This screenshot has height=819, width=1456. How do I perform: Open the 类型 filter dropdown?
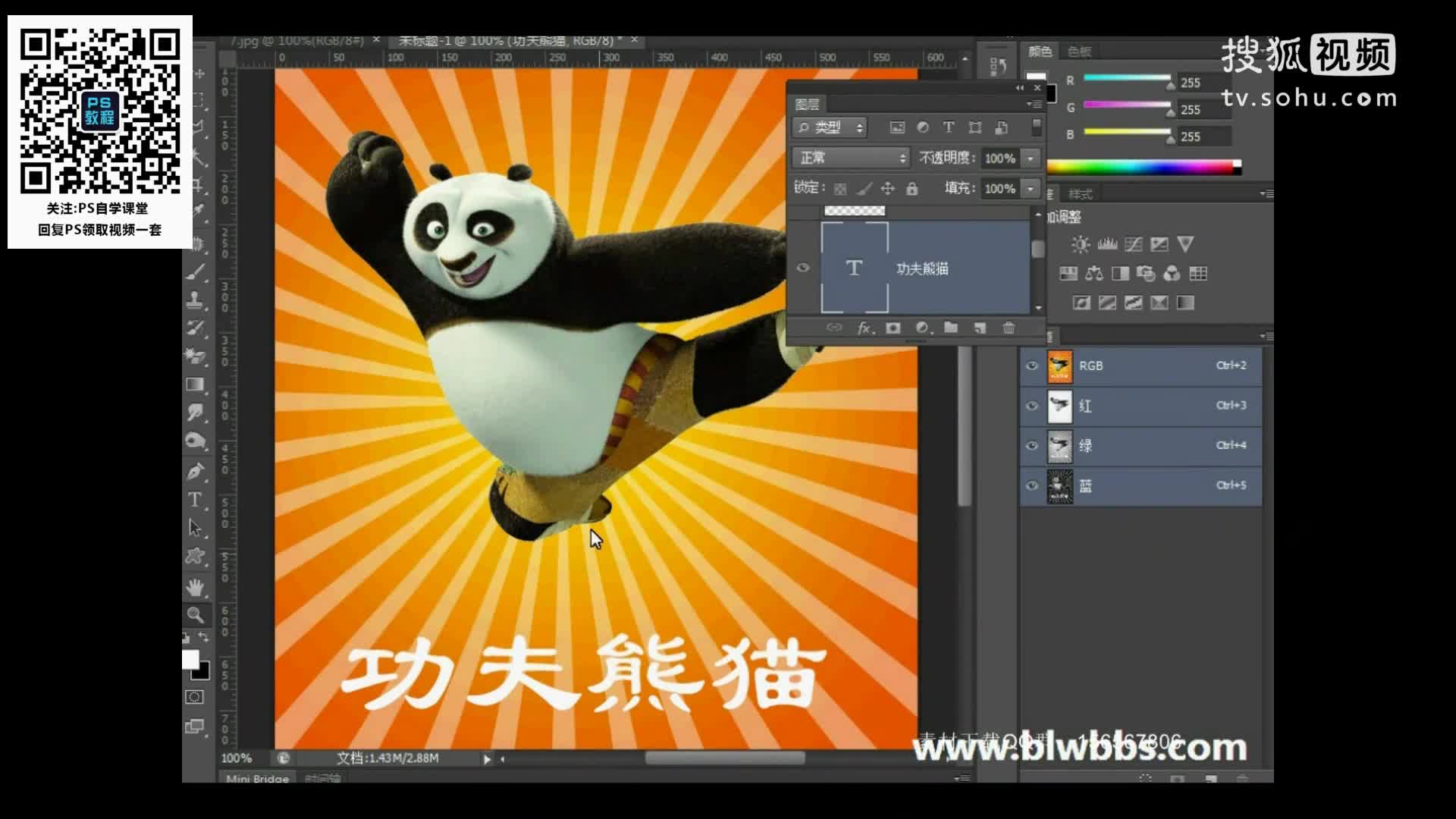(x=830, y=127)
